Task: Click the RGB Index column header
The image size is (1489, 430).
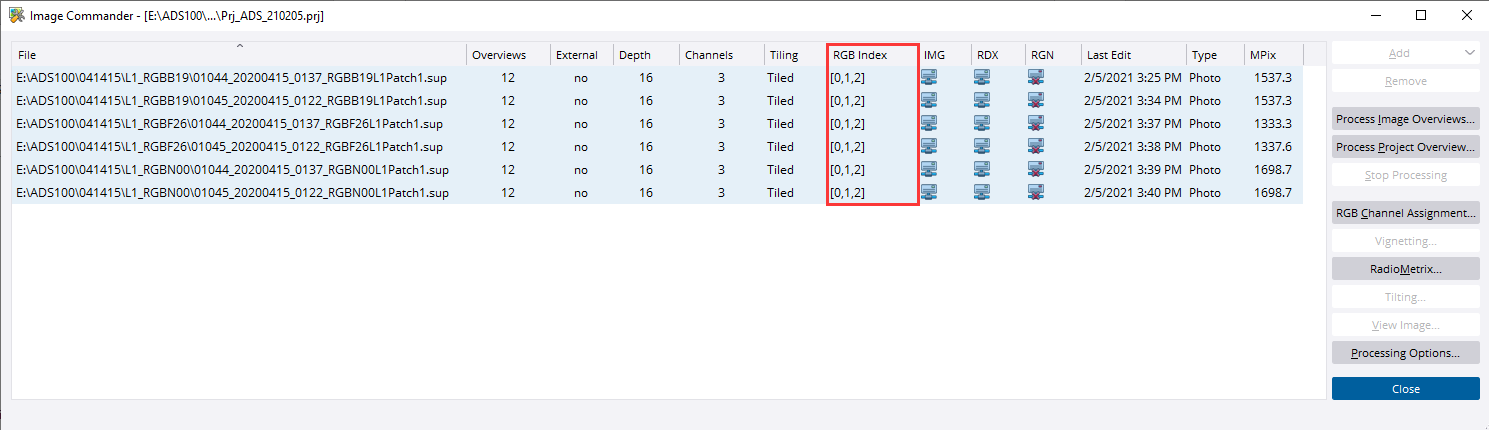Action: click(860, 55)
